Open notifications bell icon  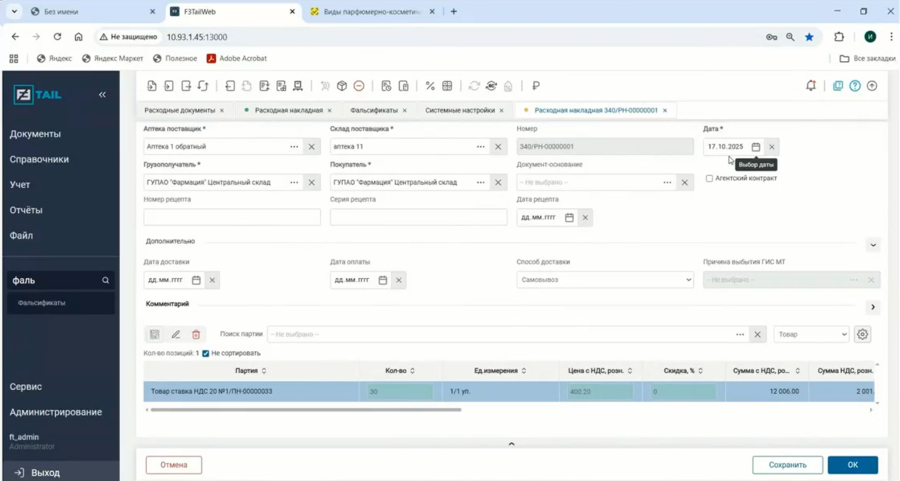click(811, 86)
